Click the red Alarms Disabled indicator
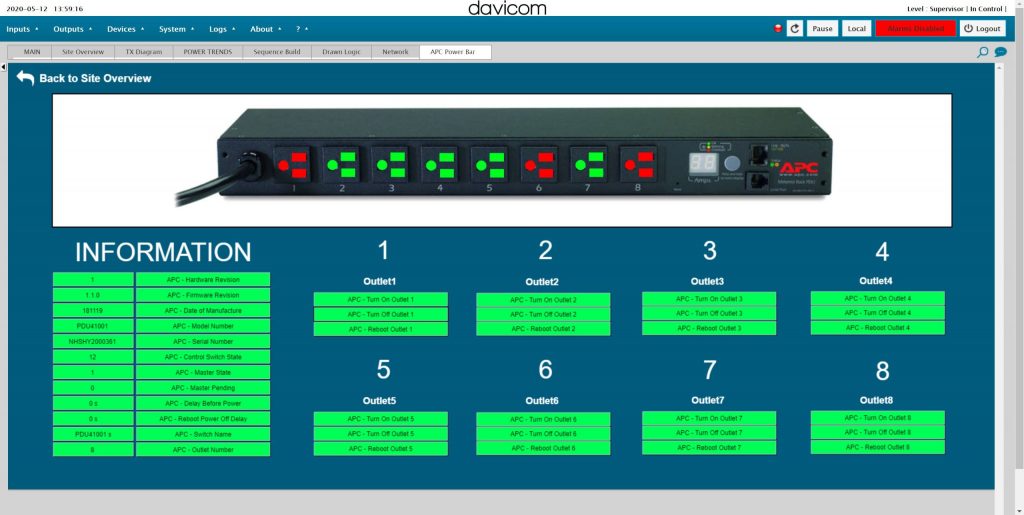 click(914, 29)
